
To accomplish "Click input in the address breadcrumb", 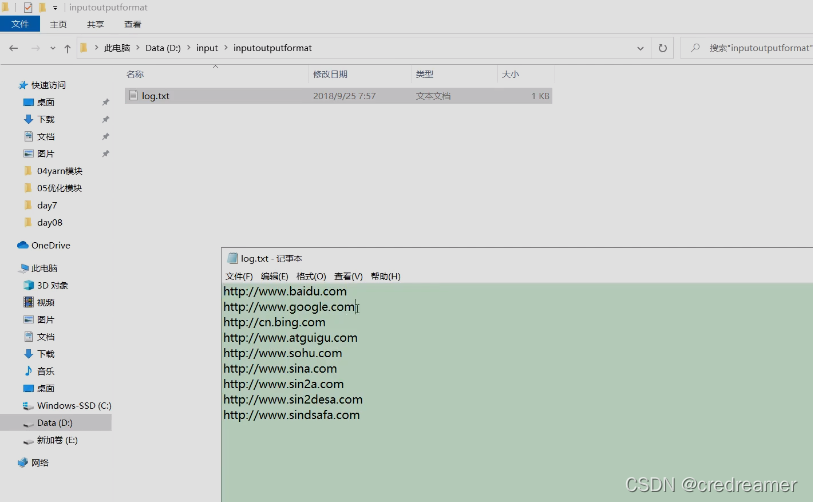I will pos(207,48).
